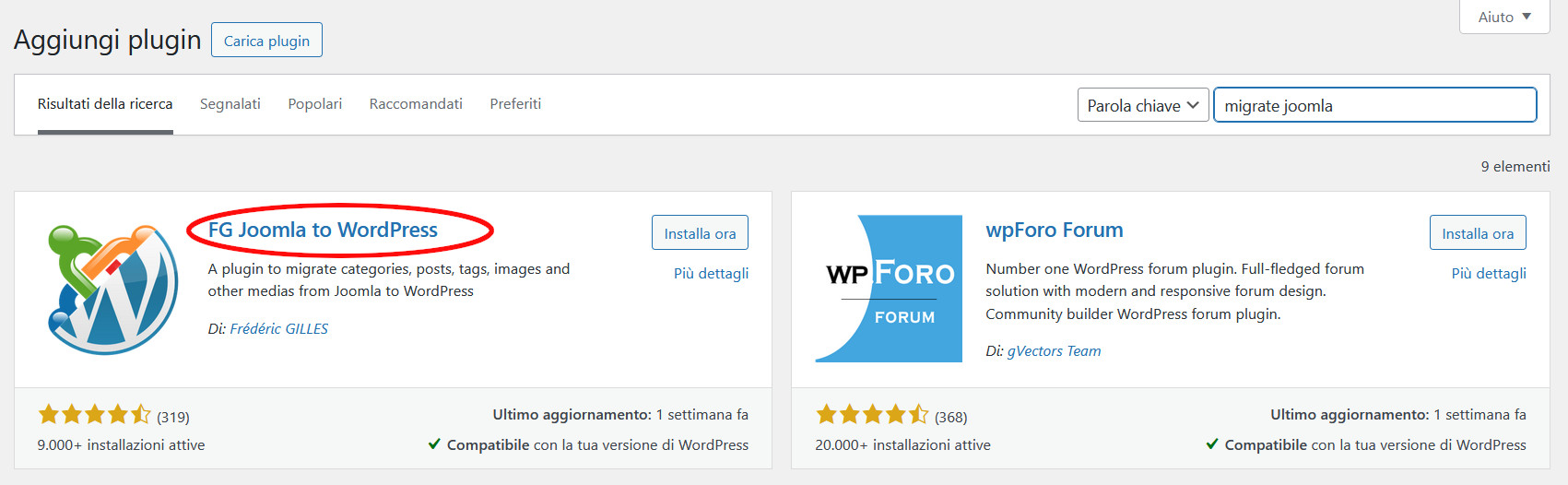
Task: Click the Carica plugin button
Action: (x=266, y=41)
